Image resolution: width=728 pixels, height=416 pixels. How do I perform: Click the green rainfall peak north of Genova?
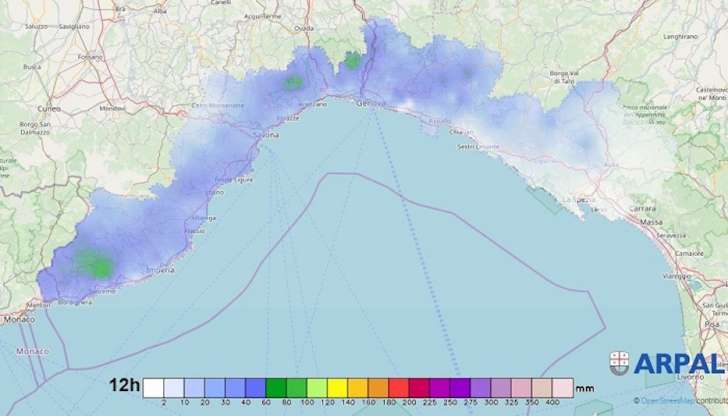[352, 60]
